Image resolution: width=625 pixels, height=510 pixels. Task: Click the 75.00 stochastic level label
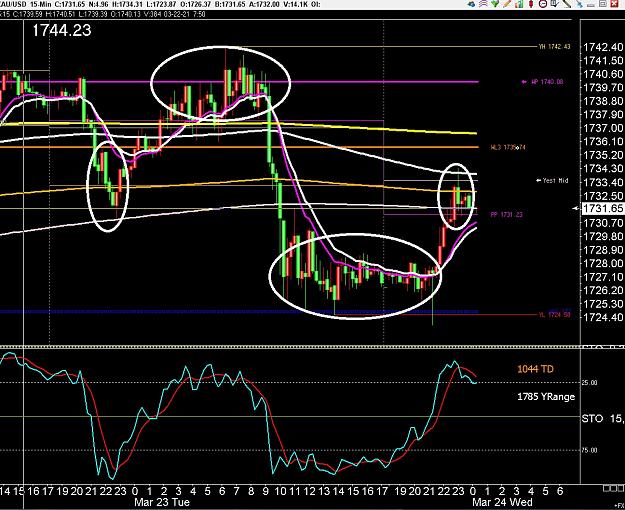coord(590,451)
